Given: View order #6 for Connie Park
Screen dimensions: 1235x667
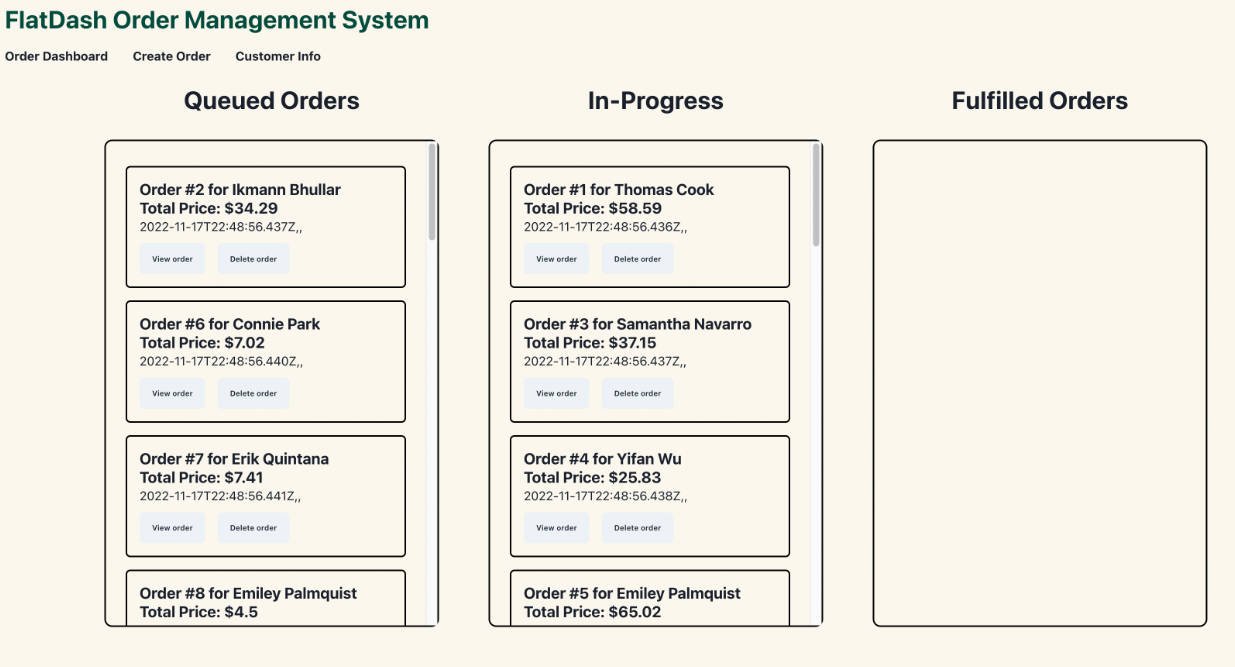Looking at the screenshot, I should coord(171,393).
